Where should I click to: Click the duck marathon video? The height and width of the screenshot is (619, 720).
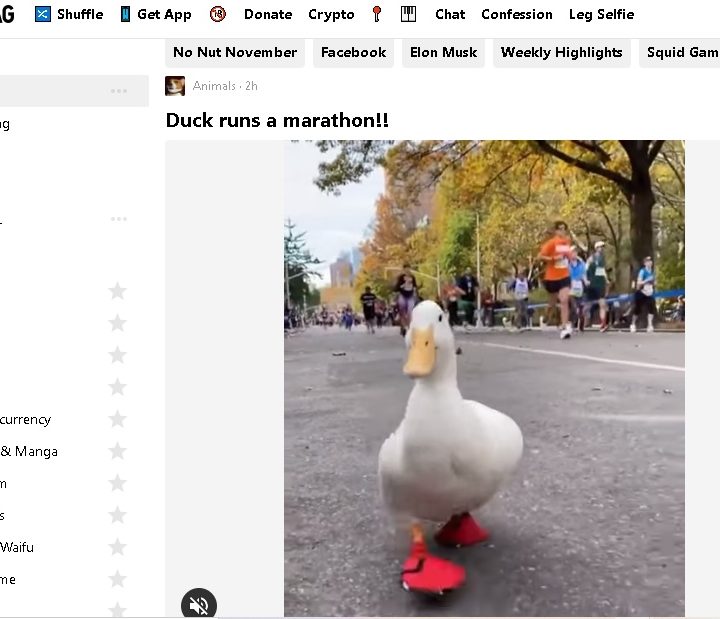tap(484, 378)
